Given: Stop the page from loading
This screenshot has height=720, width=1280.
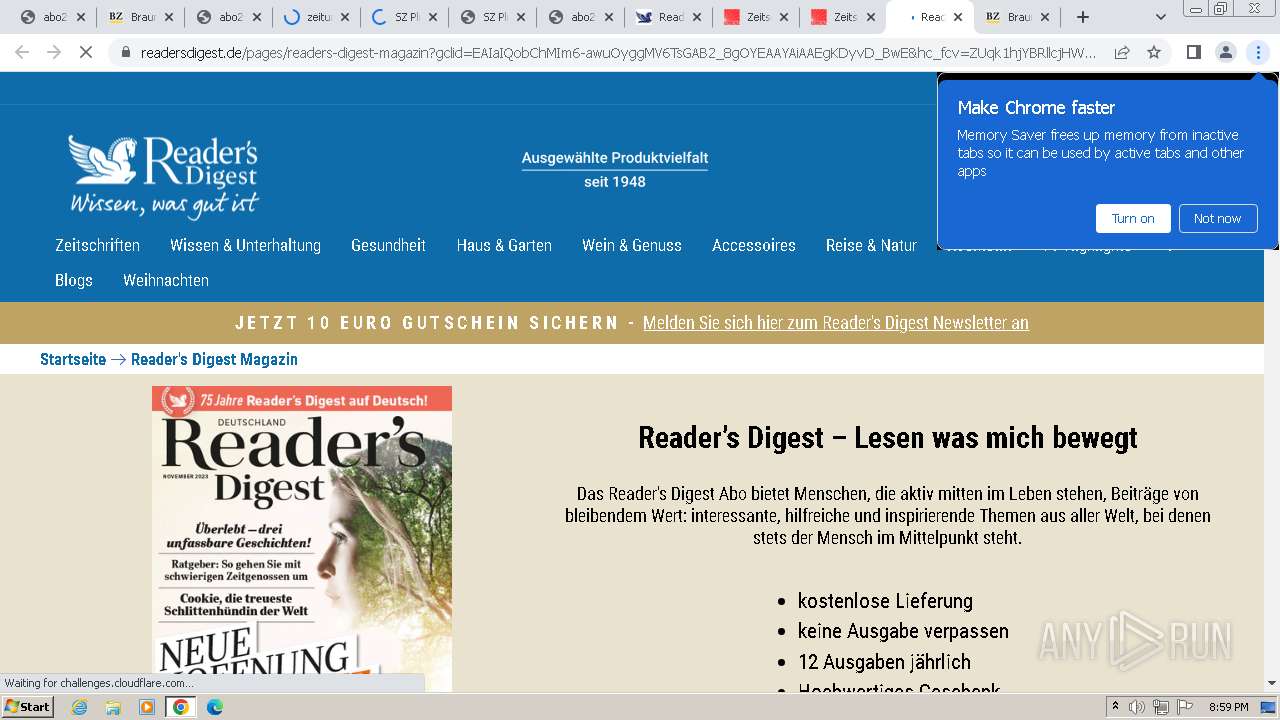Looking at the screenshot, I should pyautogui.click(x=86, y=52).
